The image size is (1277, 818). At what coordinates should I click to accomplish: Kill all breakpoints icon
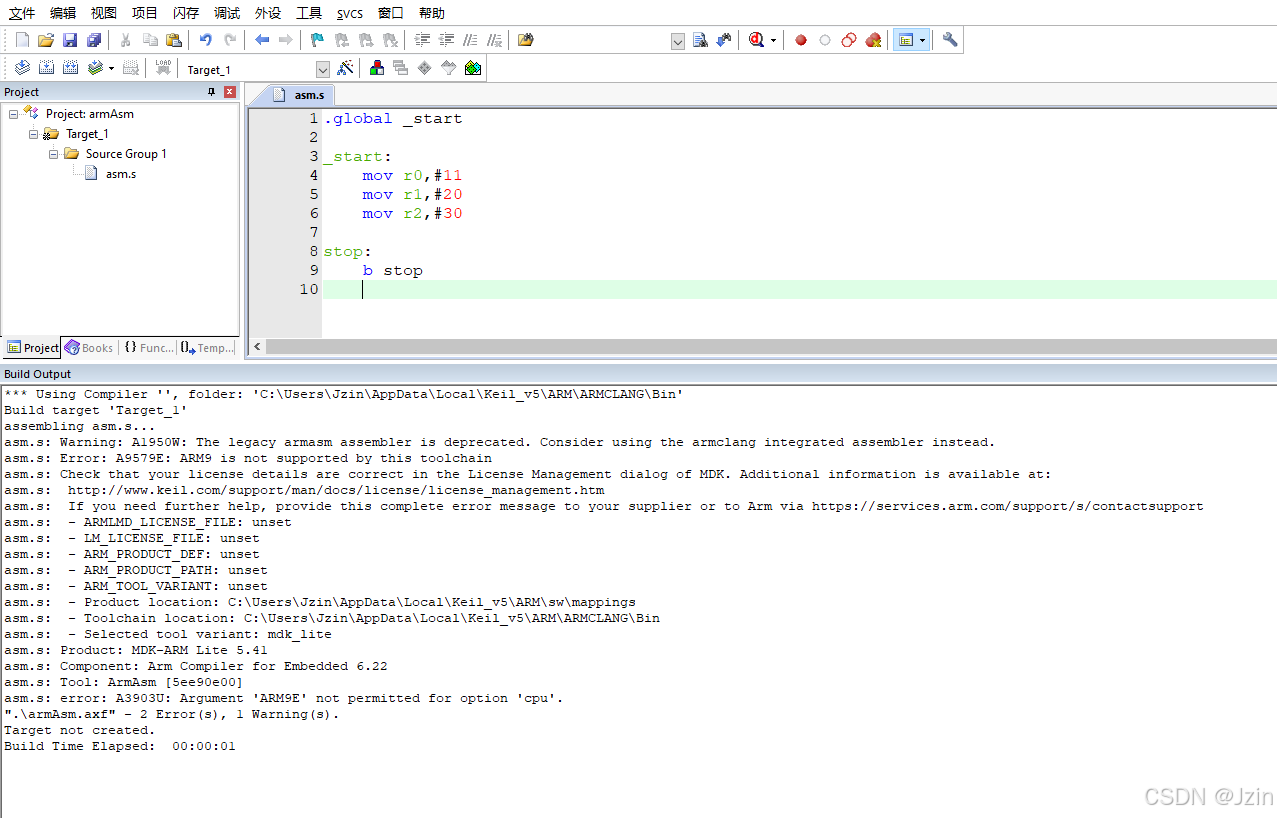click(x=873, y=40)
